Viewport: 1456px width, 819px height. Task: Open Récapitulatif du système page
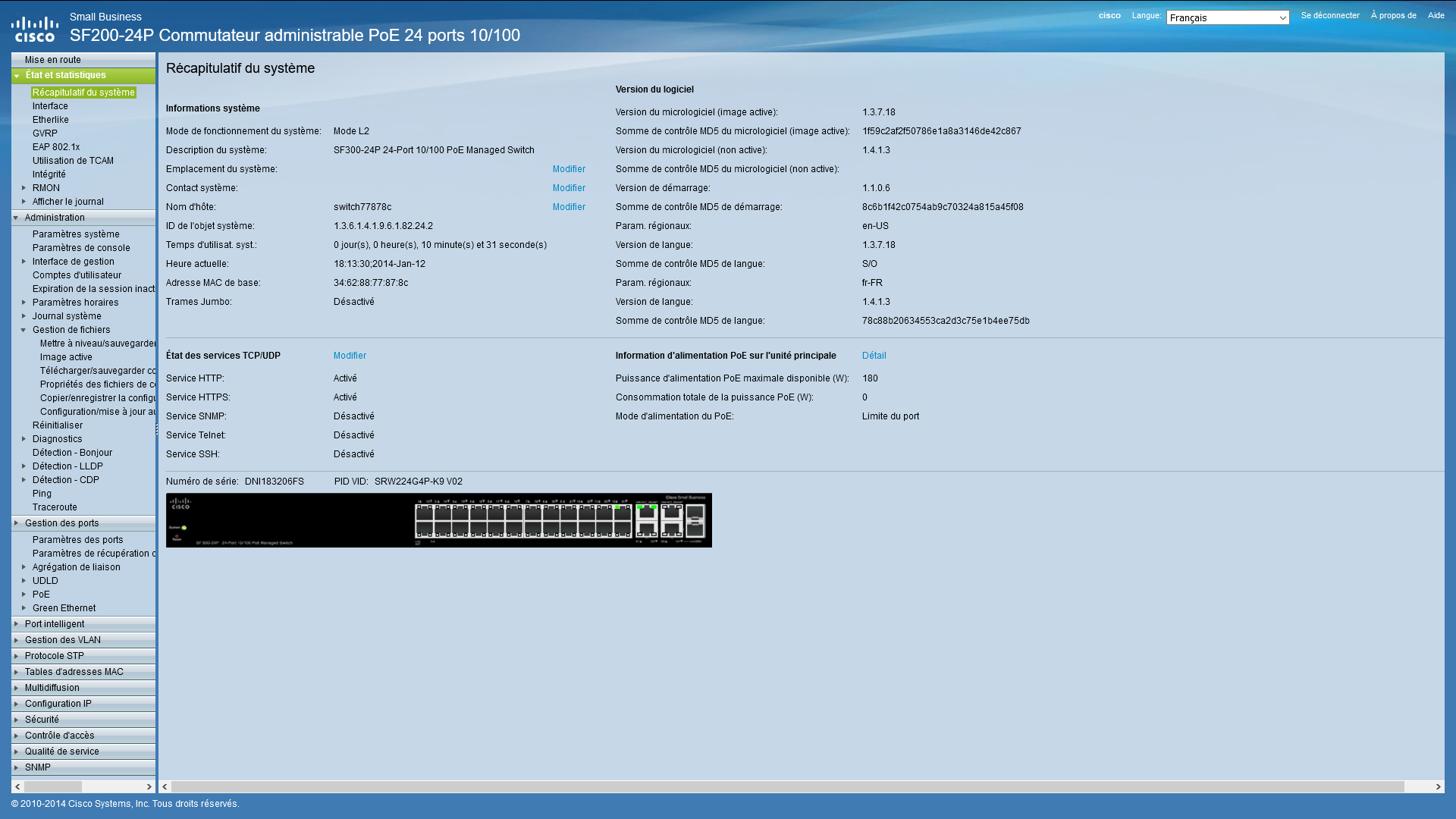[x=83, y=93]
